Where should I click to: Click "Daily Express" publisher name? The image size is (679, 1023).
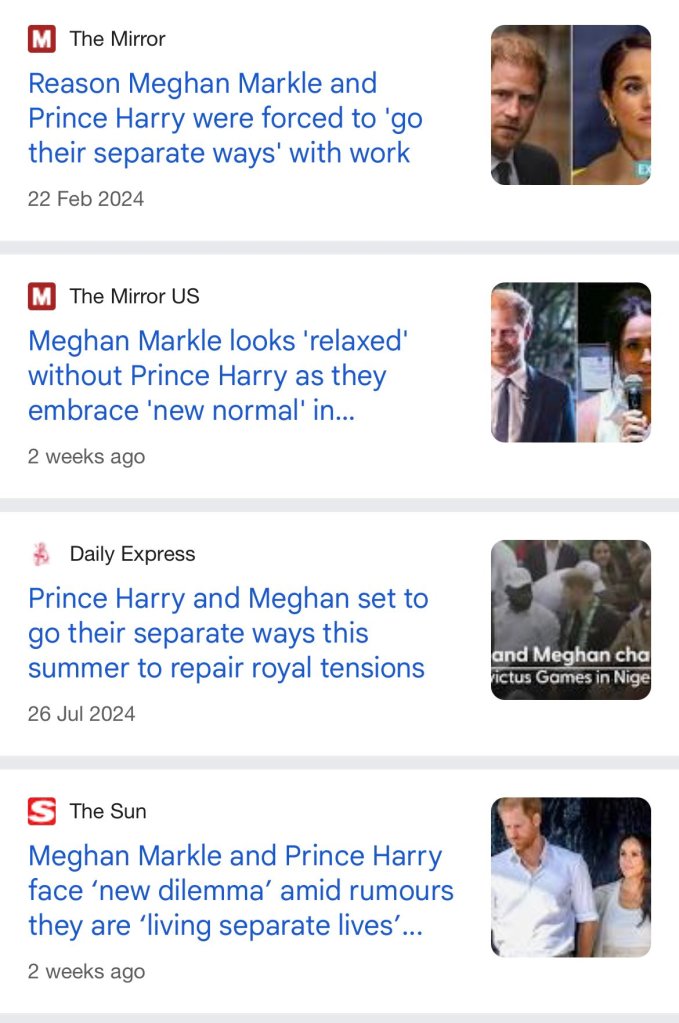[132, 554]
